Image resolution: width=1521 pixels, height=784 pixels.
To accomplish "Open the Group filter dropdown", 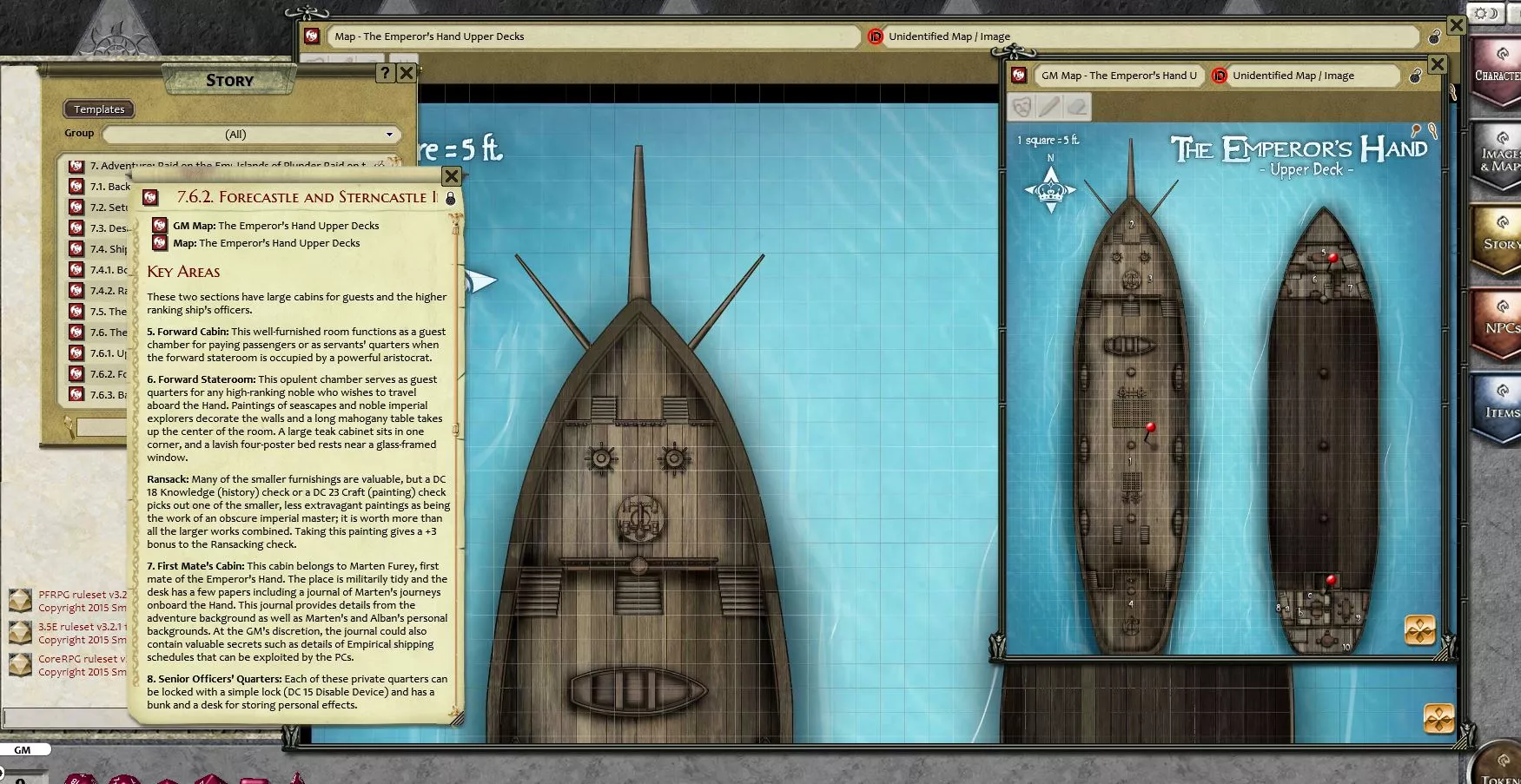I will pos(250,135).
